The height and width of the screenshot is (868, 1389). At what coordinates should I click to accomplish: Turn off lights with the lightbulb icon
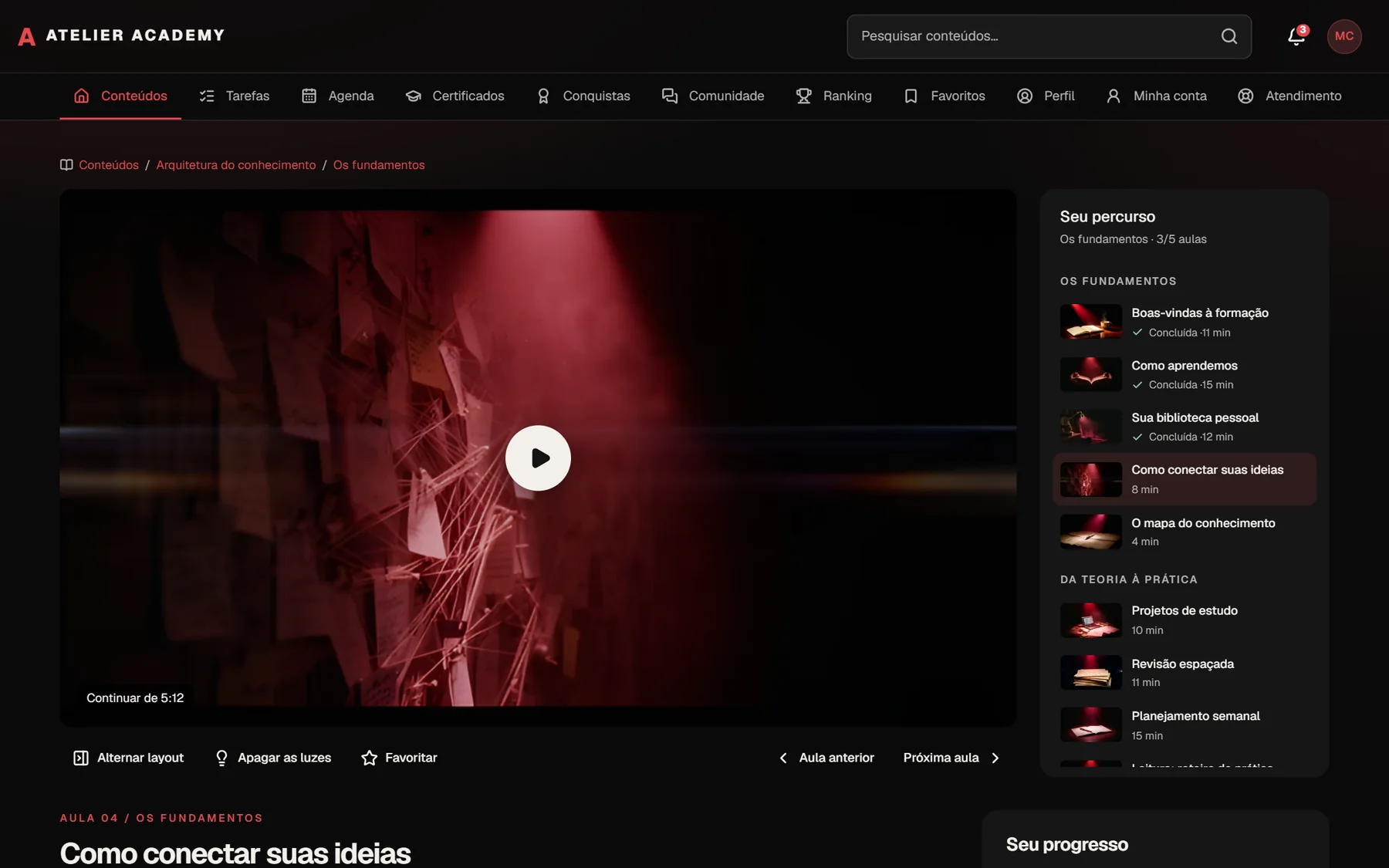pos(221,758)
